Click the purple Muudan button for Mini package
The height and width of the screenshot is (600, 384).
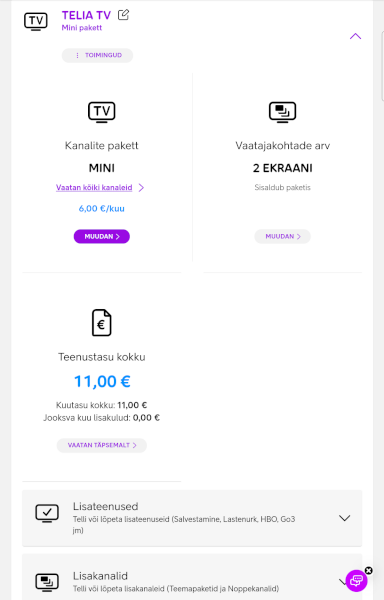click(x=102, y=236)
